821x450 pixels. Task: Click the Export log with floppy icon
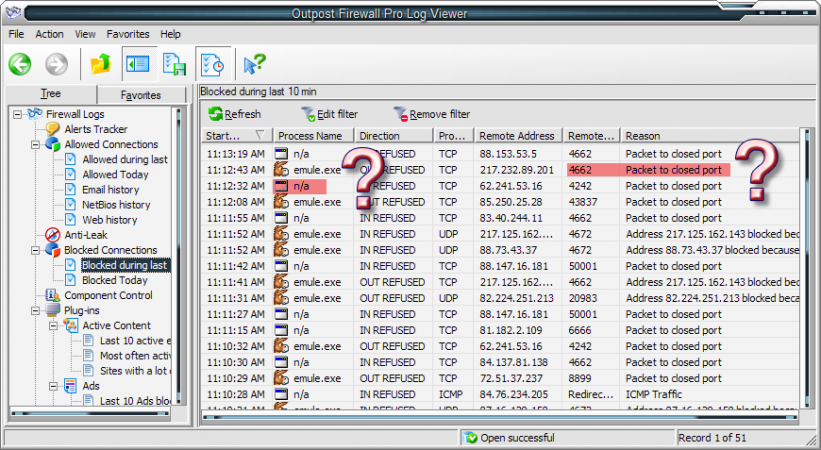pos(174,64)
